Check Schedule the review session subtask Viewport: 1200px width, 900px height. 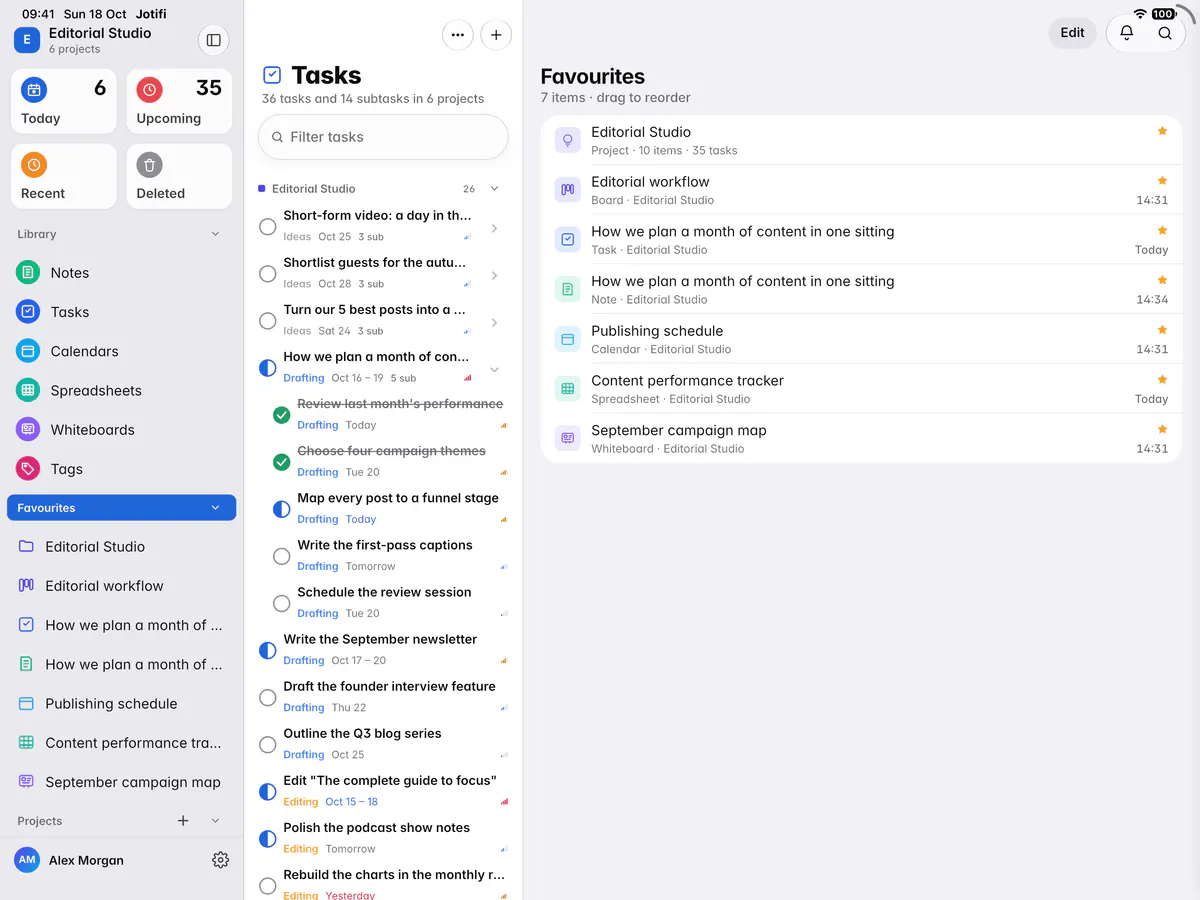[x=282, y=603]
